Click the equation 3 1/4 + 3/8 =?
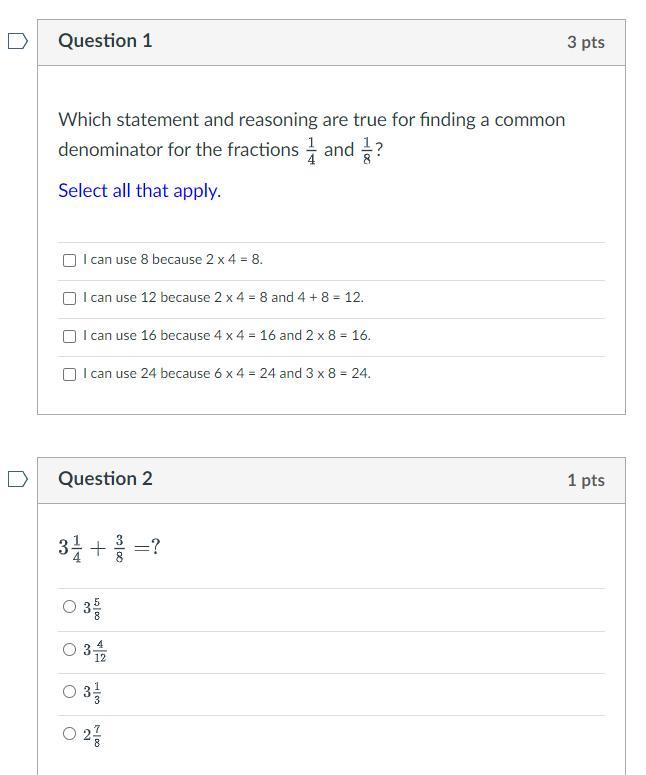Screen dimensions: 646x775 pos(109,548)
